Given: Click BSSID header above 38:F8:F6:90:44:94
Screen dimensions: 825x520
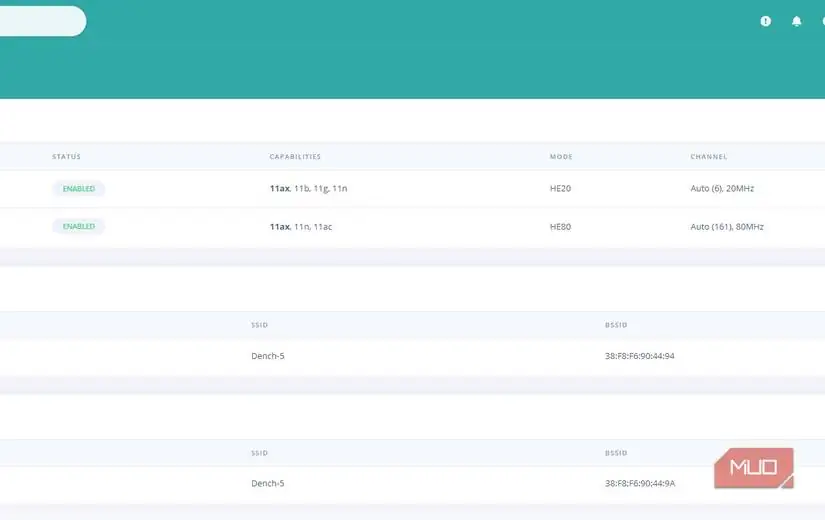Looking at the screenshot, I should tap(616, 325).
